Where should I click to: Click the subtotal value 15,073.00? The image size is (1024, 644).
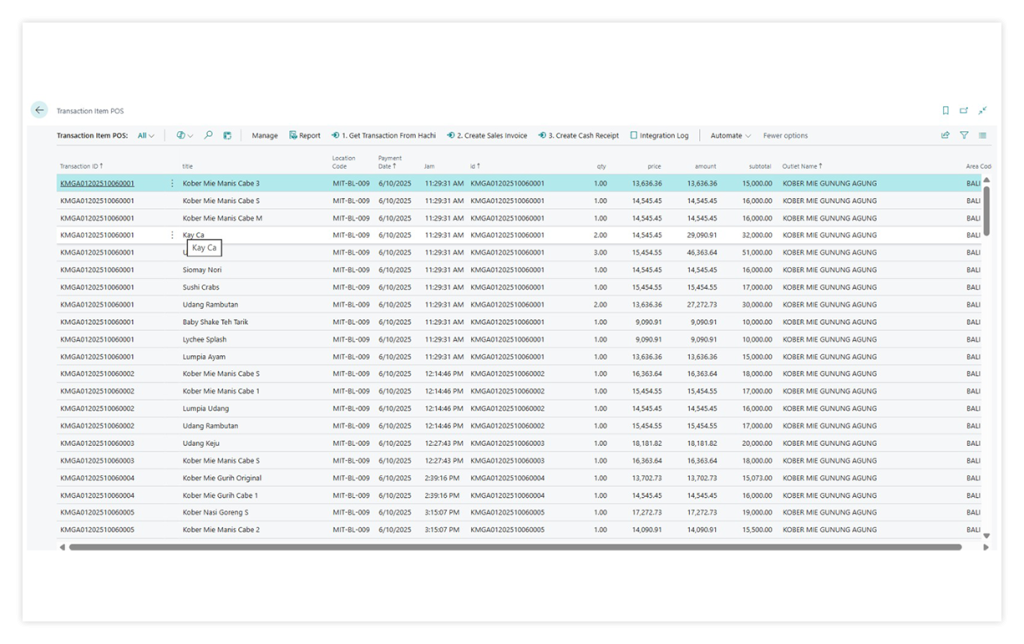[x=757, y=478]
